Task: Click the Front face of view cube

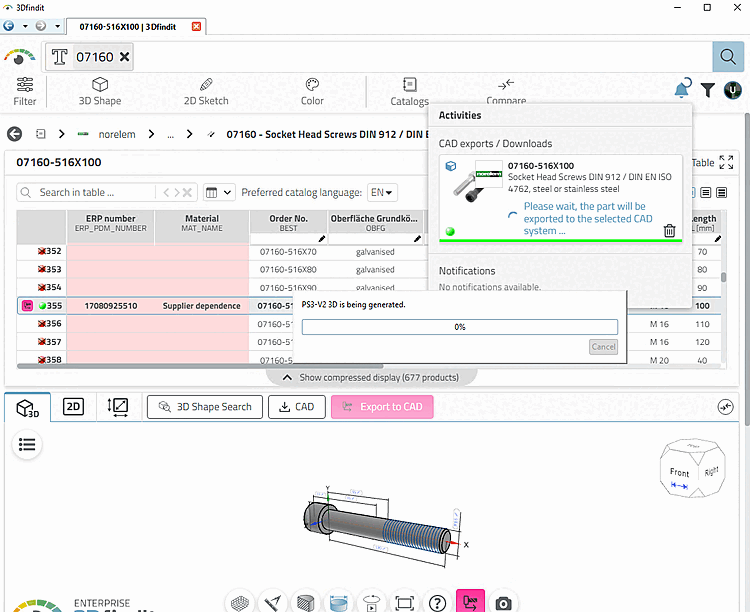Action: (x=679, y=471)
